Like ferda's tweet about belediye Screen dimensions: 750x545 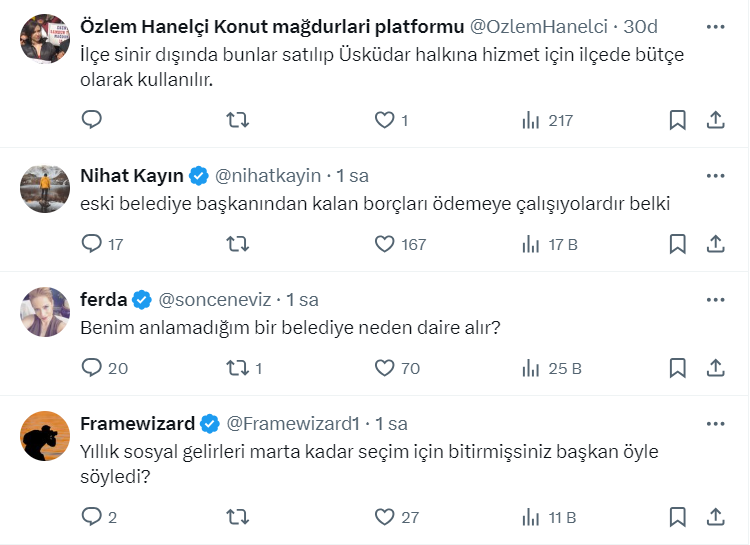point(385,368)
